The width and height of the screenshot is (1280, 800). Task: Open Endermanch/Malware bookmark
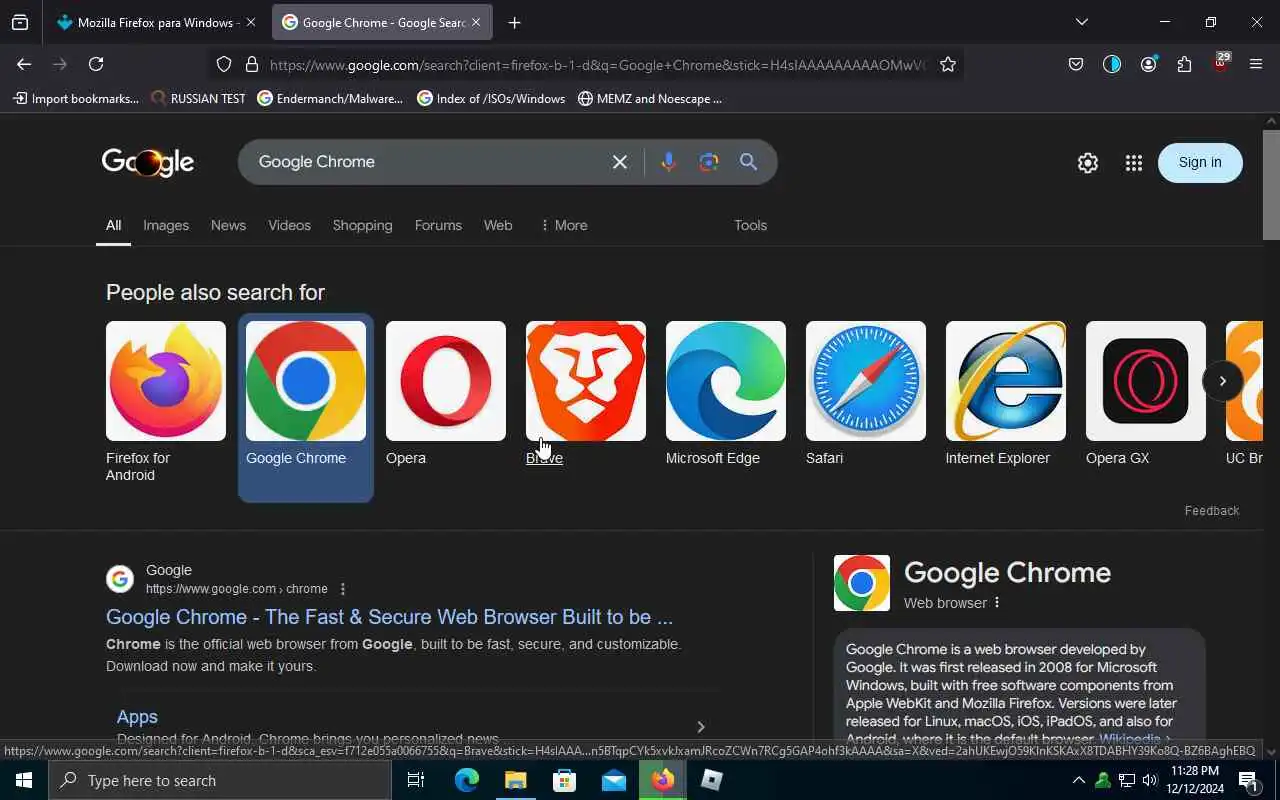[330, 98]
